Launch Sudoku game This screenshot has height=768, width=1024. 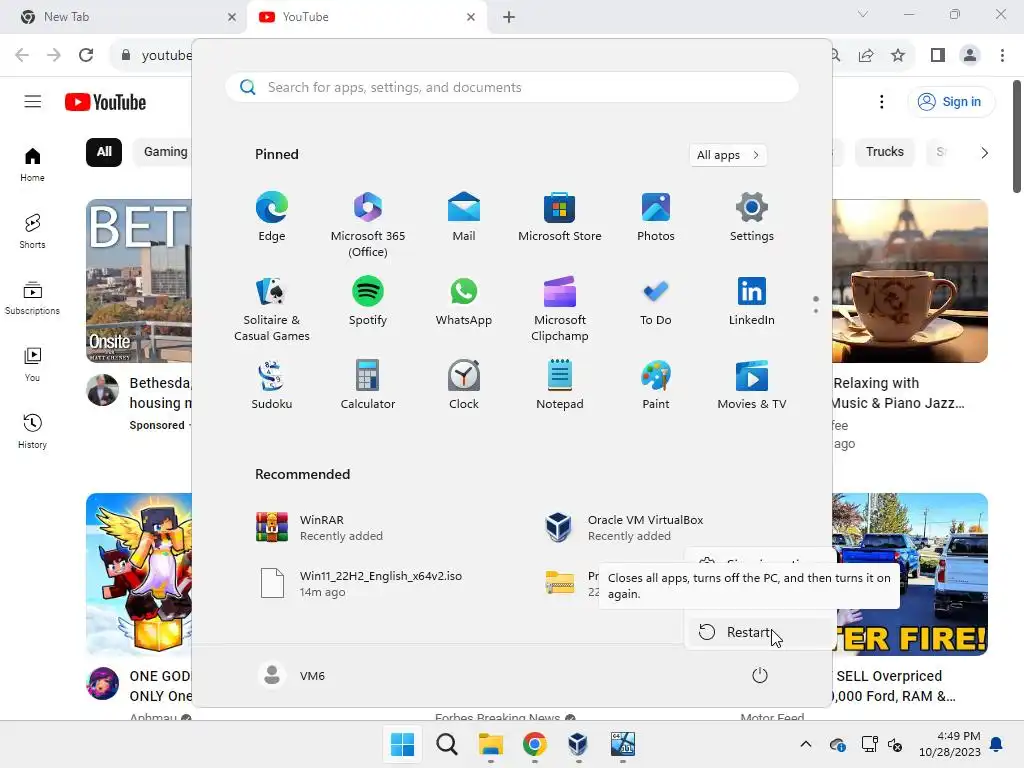(x=272, y=385)
